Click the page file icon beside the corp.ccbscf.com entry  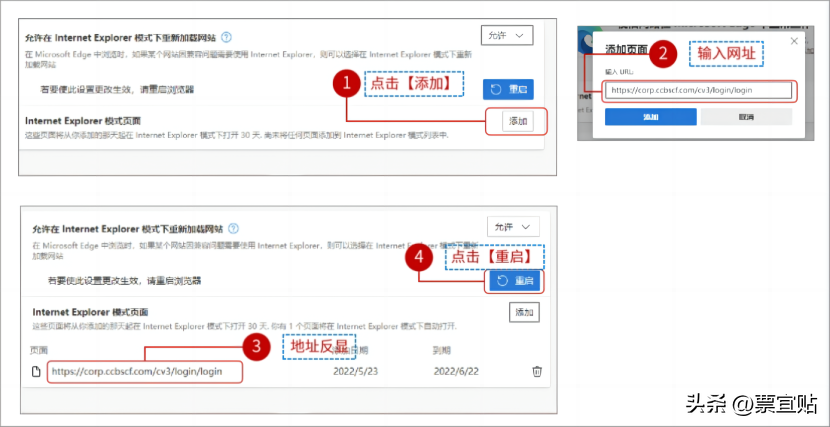[x=36, y=371]
